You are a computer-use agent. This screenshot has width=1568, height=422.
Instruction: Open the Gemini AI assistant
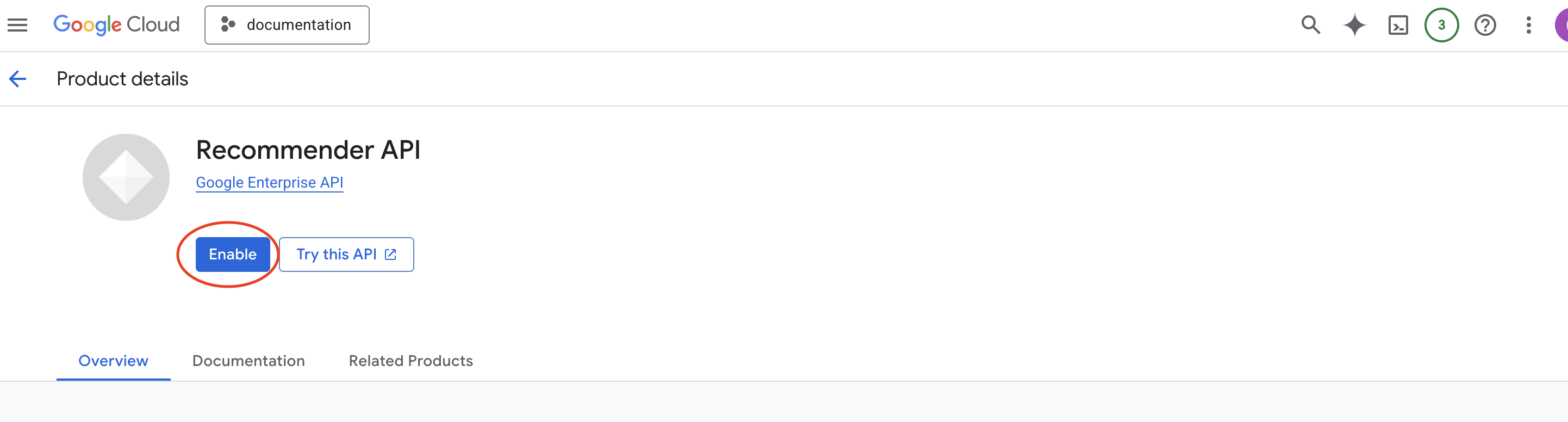1354,25
